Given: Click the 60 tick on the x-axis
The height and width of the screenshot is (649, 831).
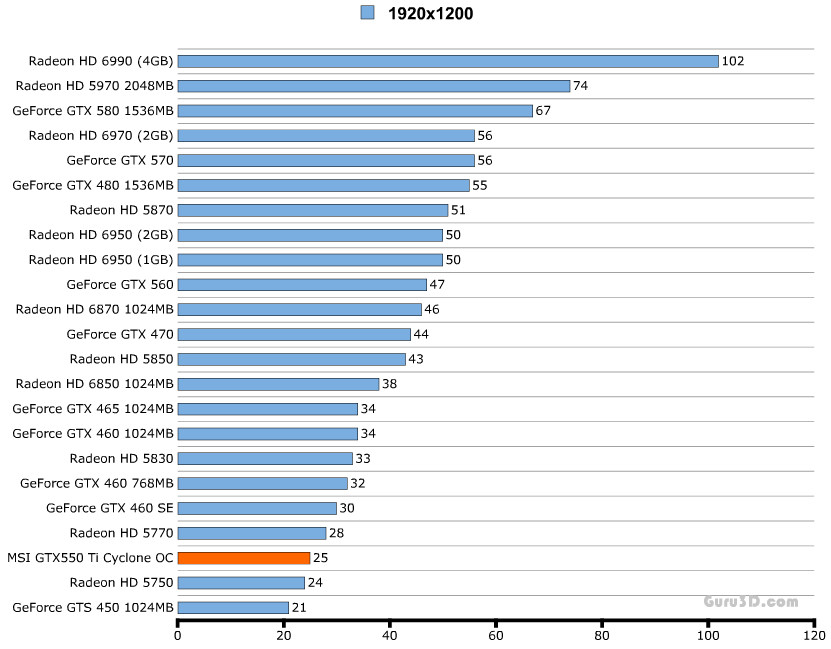Looking at the screenshot, I should (496, 635).
